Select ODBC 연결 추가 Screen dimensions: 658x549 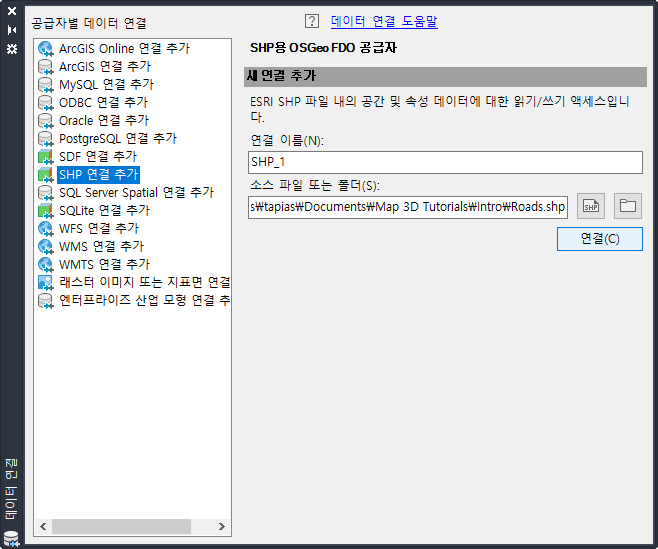tap(103, 103)
